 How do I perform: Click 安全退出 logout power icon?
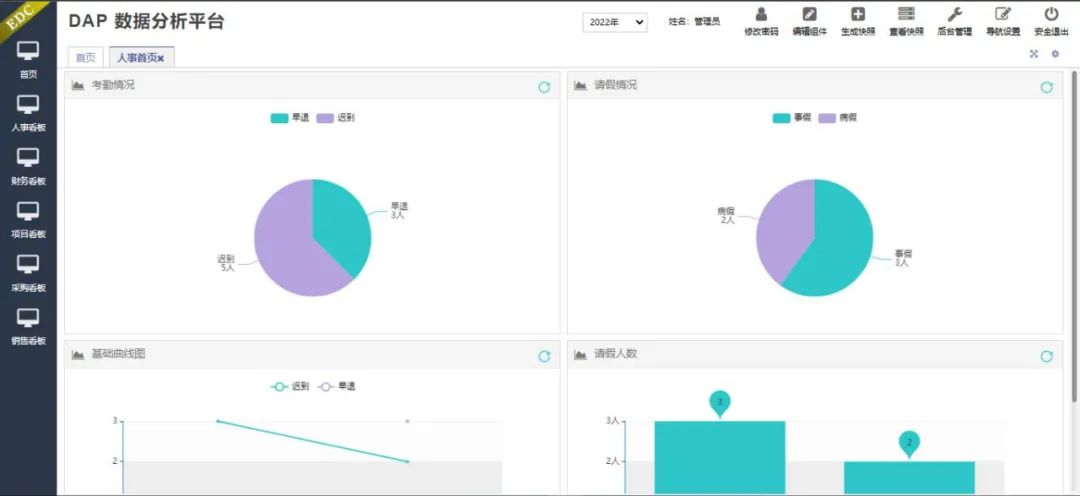pyautogui.click(x=1051, y=14)
